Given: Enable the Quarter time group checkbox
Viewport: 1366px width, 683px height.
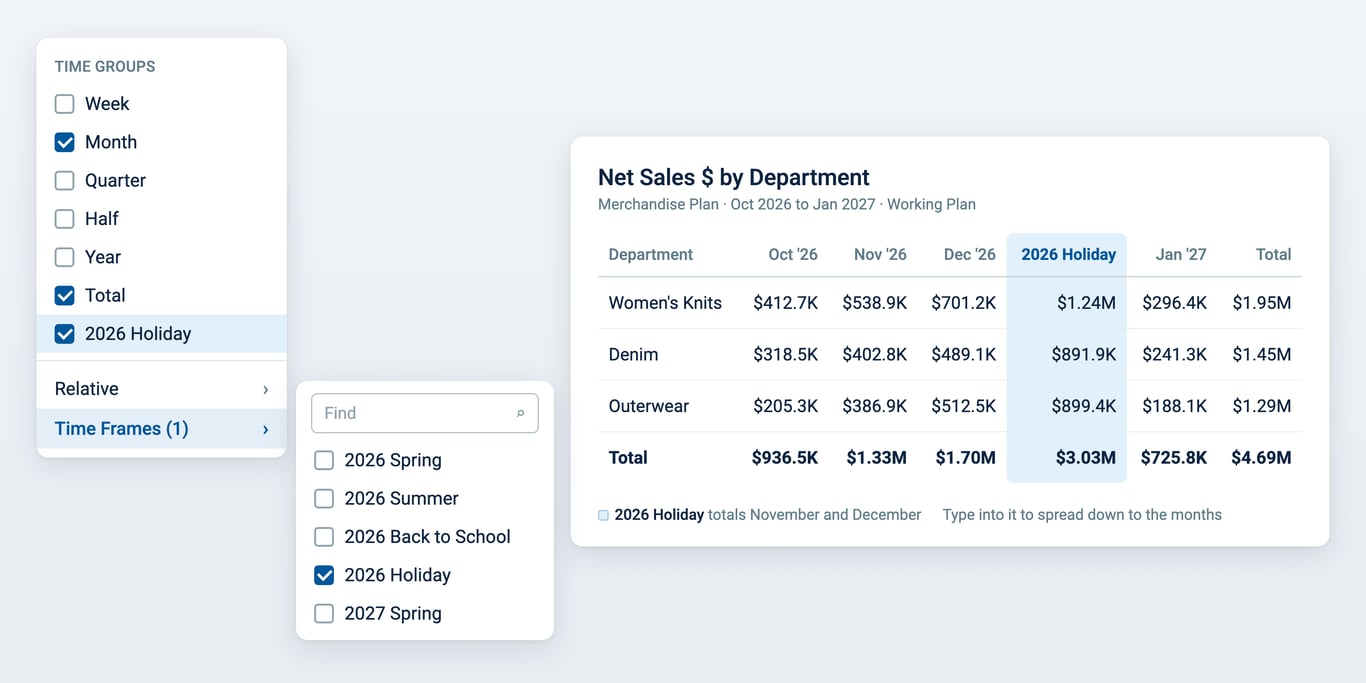Looking at the screenshot, I should 64,180.
